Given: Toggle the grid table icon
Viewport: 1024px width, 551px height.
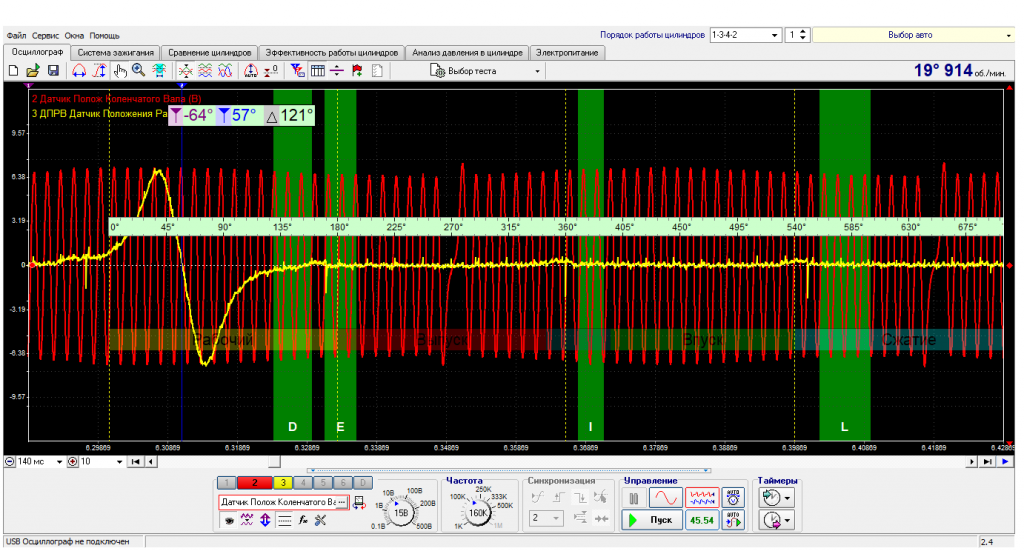Looking at the screenshot, I should pos(318,71).
